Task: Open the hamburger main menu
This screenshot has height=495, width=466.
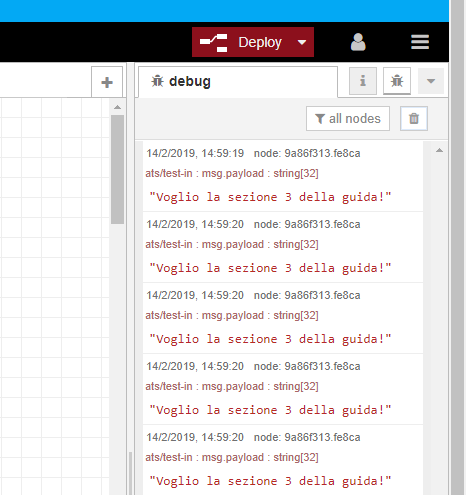Action: click(x=420, y=42)
